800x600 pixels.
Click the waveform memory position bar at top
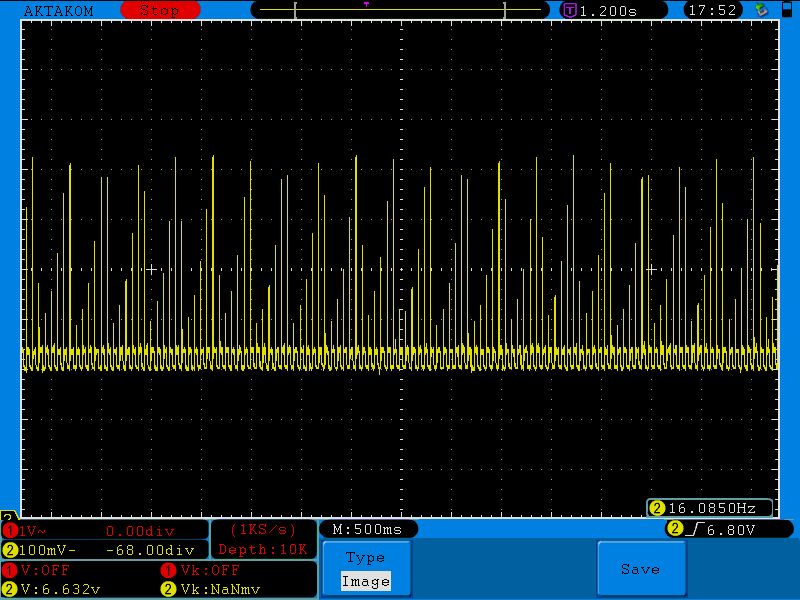pyautogui.click(x=400, y=10)
